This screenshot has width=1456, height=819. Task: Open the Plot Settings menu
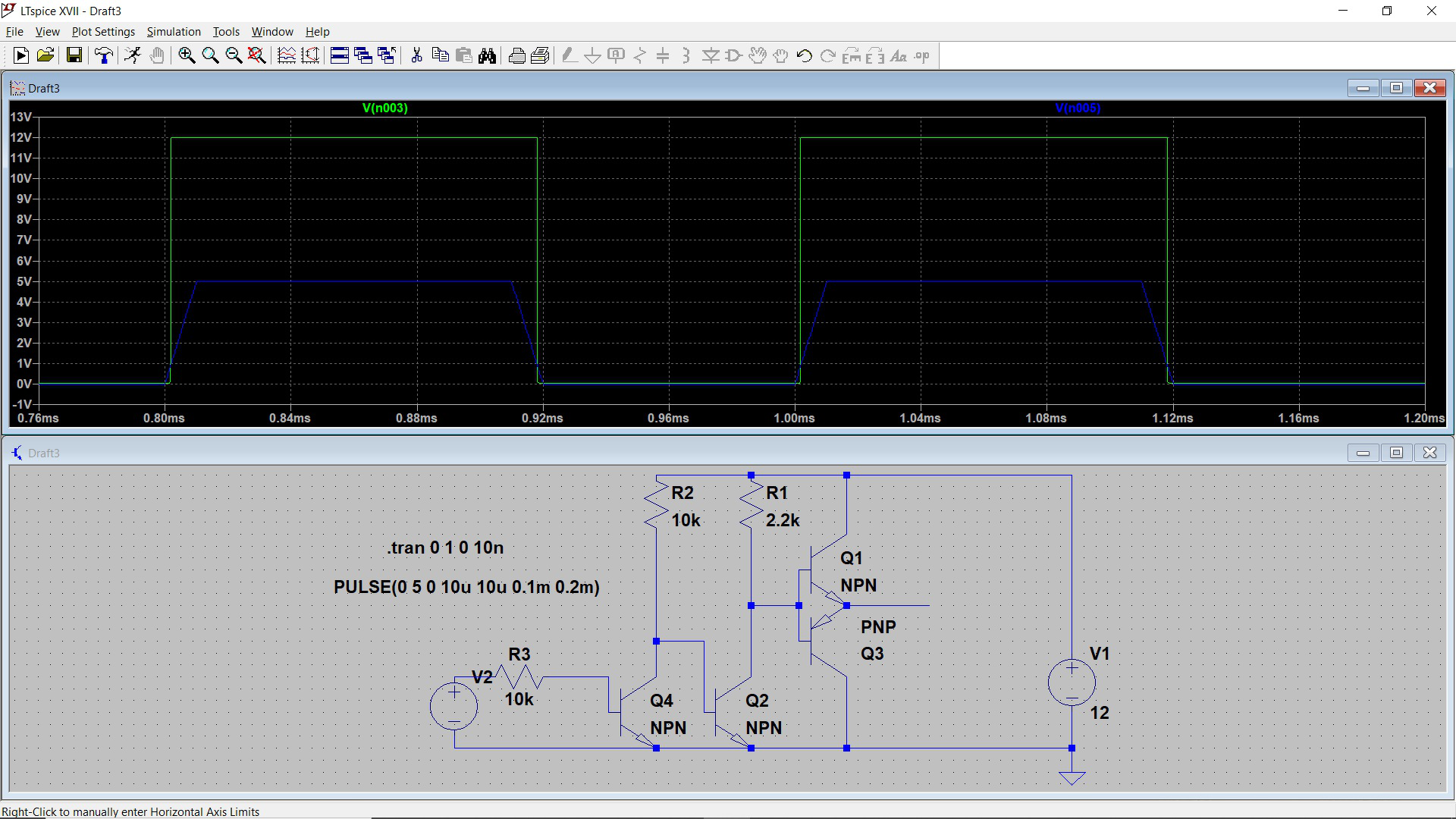pos(103,32)
